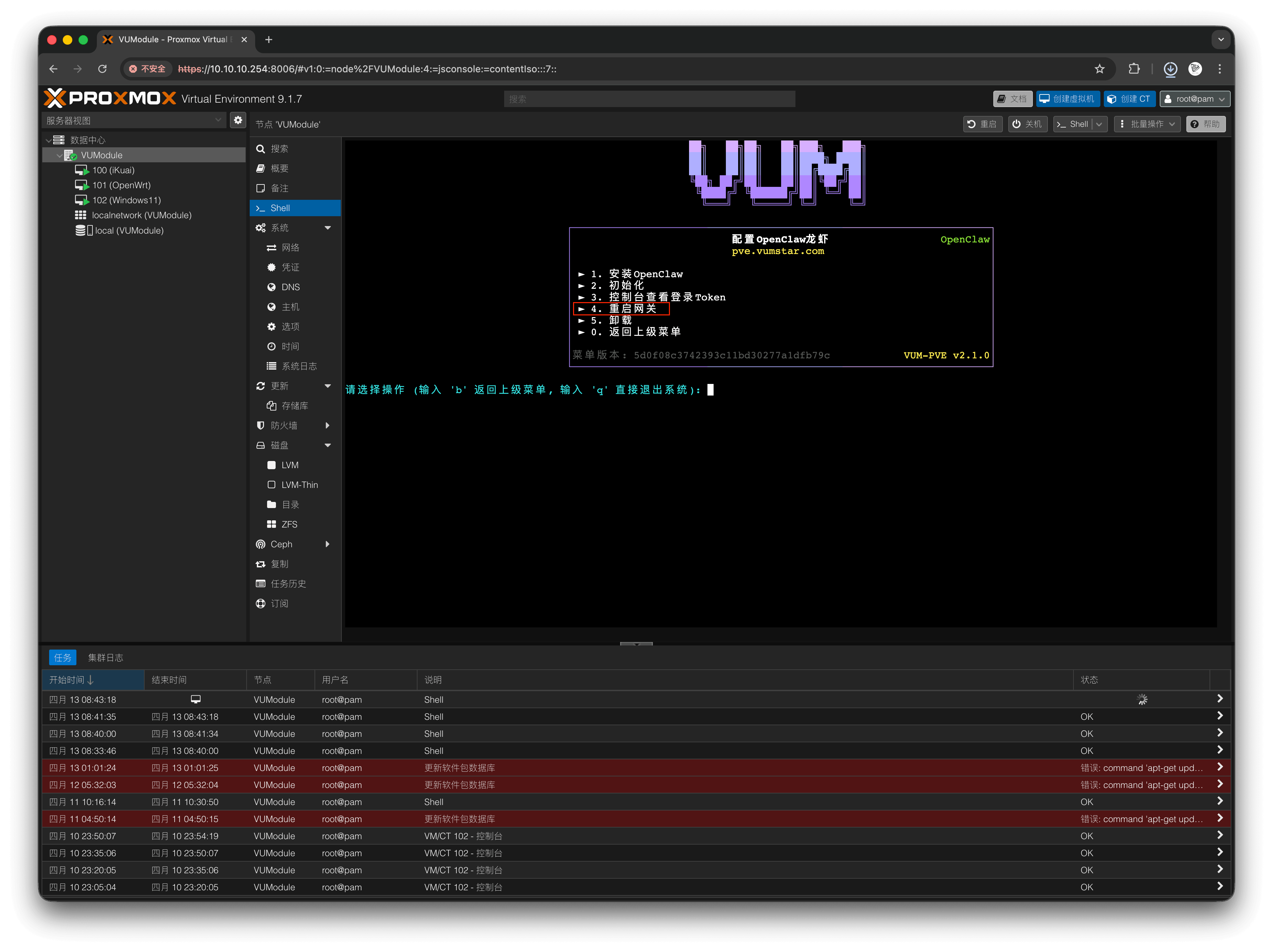Click the 创建虚拟机 button
Screen dimensions: 1273x952
coord(1068,99)
